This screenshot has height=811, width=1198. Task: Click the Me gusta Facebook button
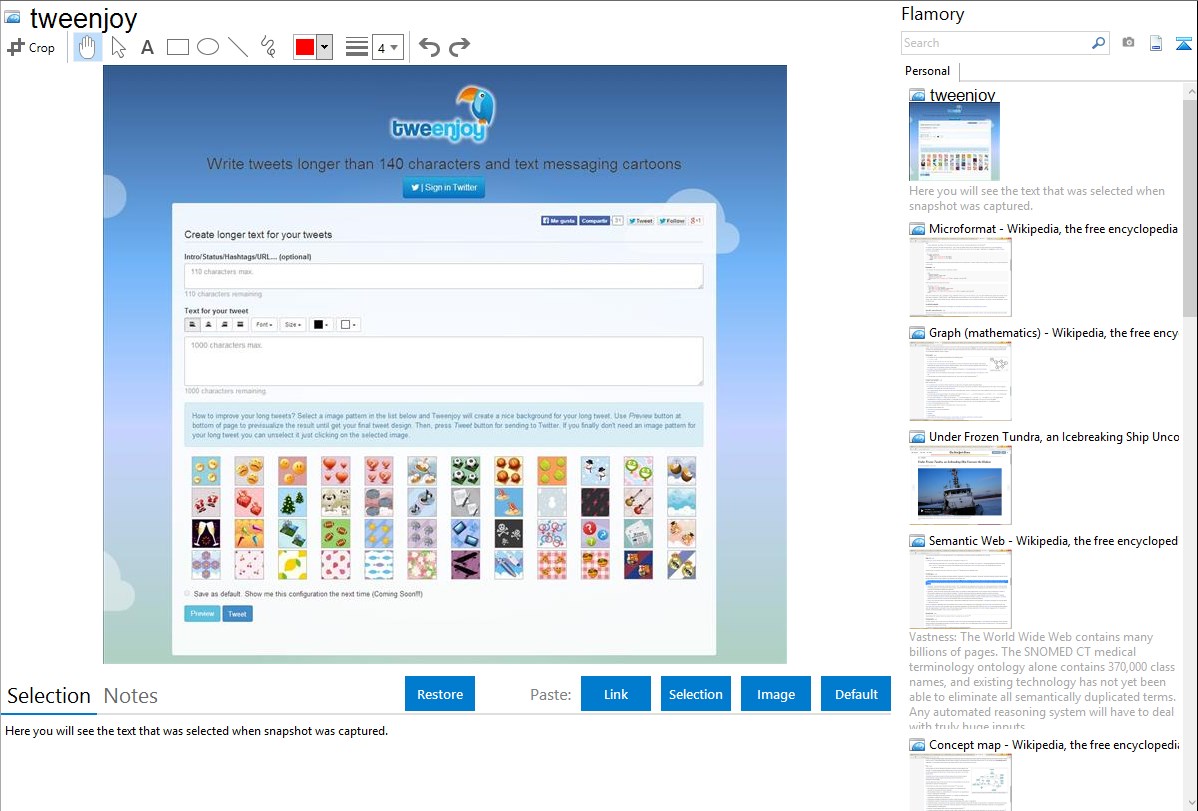pyautogui.click(x=559, y=221)
